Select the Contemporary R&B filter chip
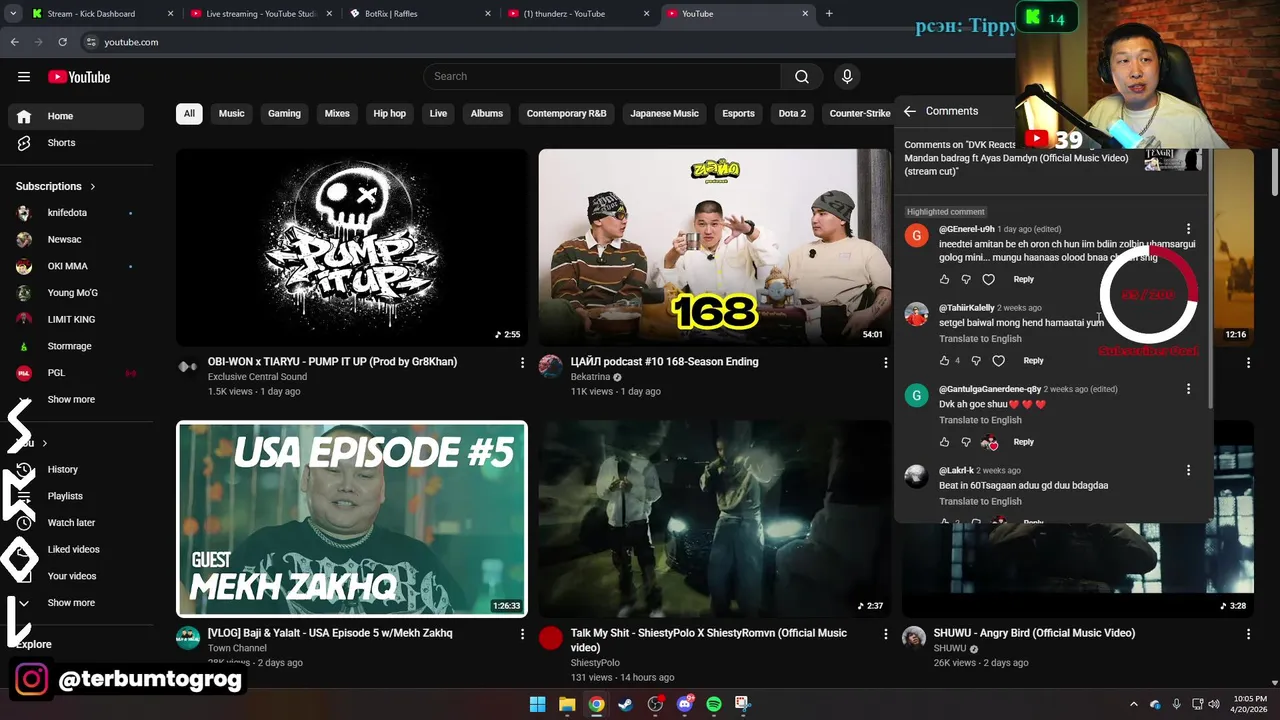Screen dimensions: 1280x720 (x=567, y=114)
